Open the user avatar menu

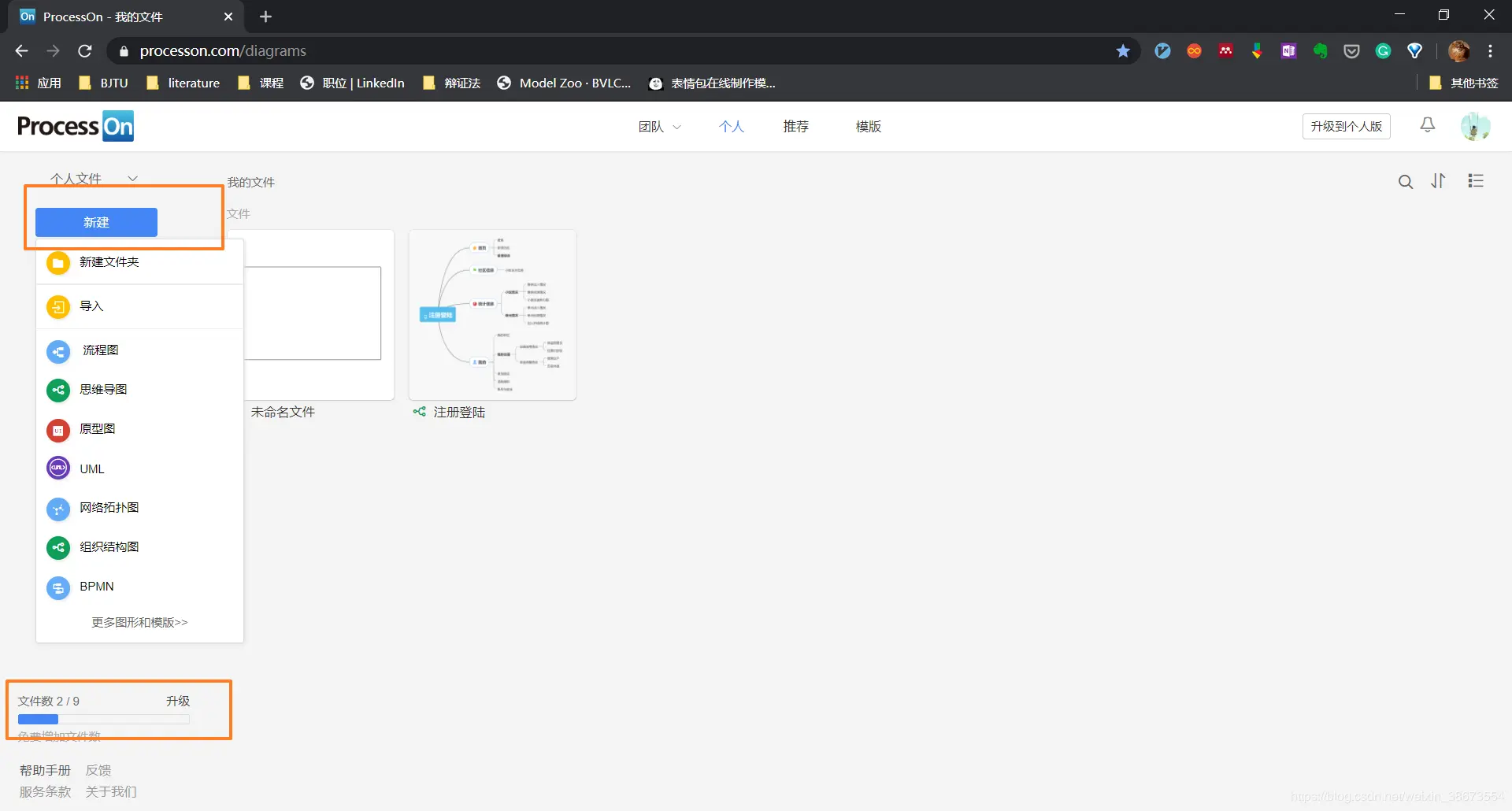coord(1475,126)
